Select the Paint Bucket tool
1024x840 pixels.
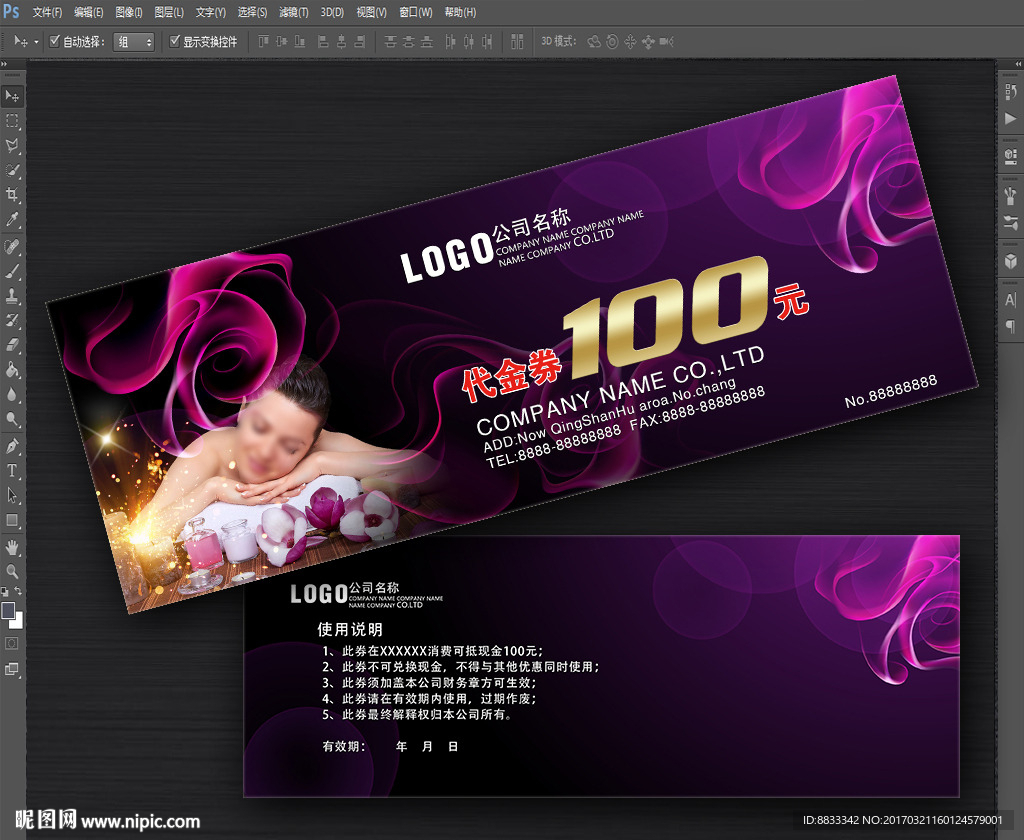[12, 370]
